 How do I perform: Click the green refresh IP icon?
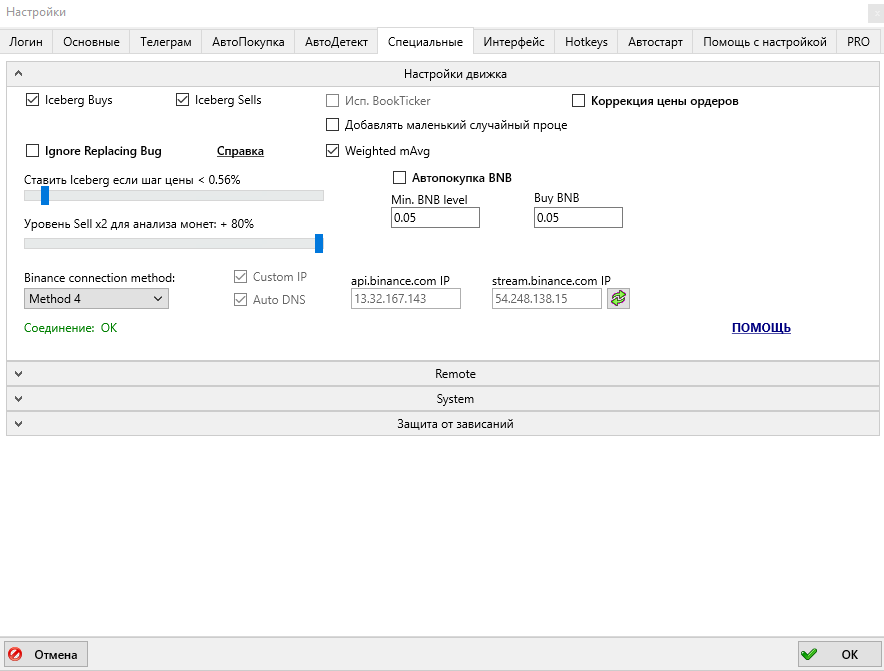click(x=618, y=298)
